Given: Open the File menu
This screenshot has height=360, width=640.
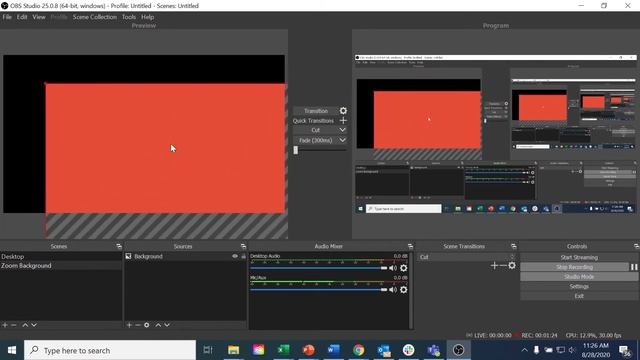Looking at the screenshot, I should (7, 17).
